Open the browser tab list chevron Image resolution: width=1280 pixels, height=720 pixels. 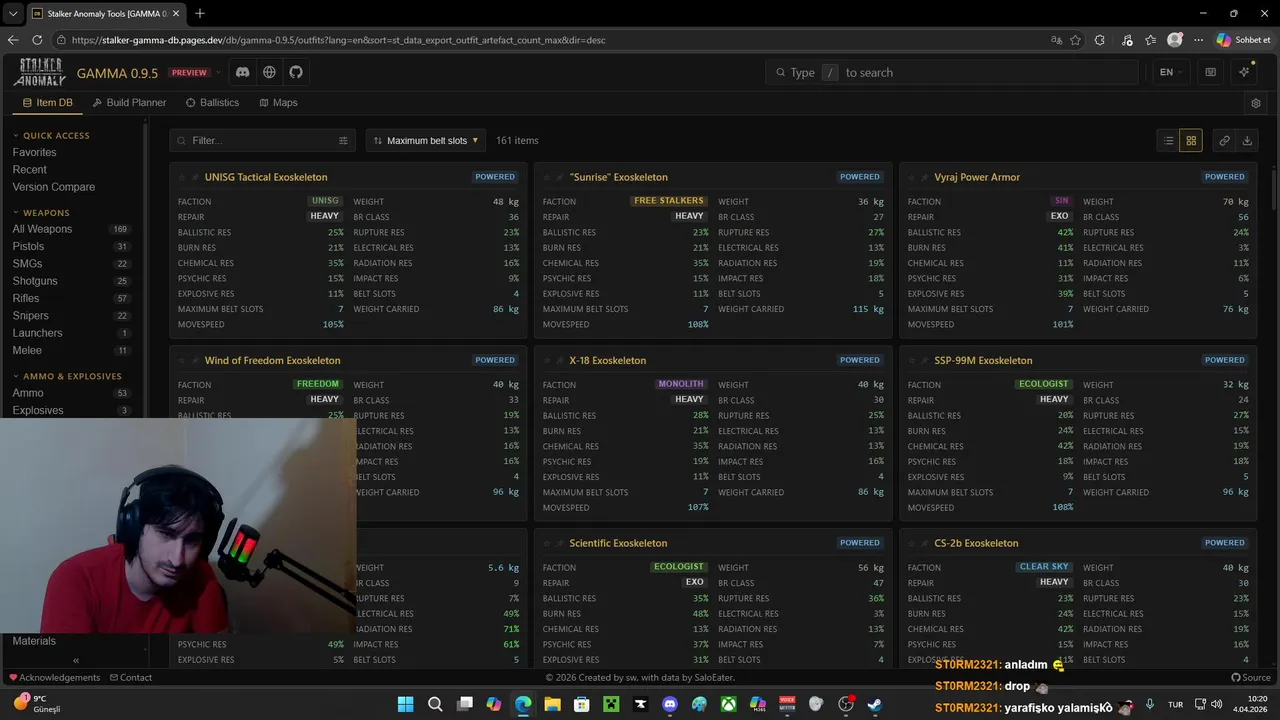tap(13, 13)
